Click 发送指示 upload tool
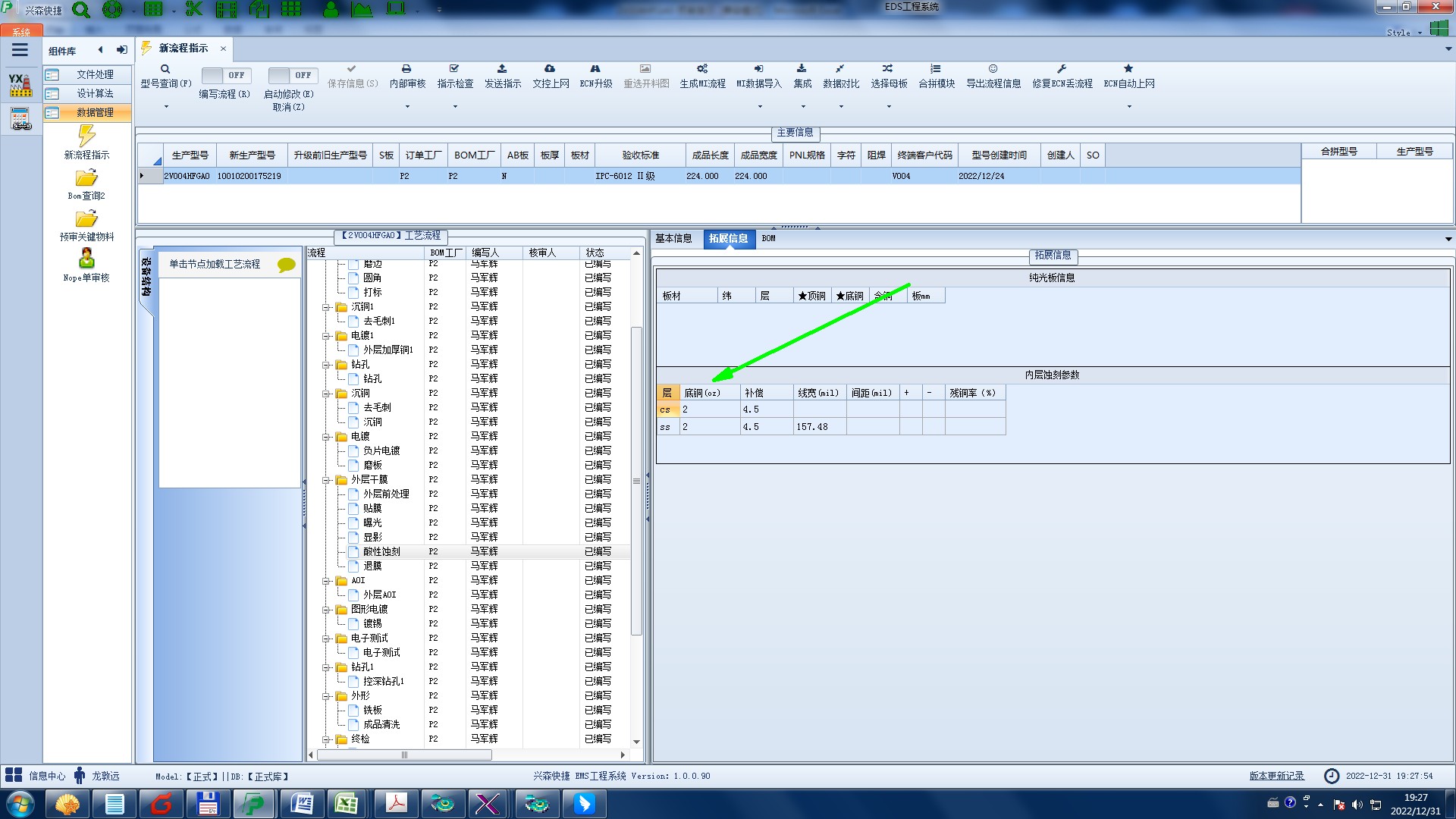Image resolution: width=1456 pixels, height=819 pixels. [x=503, y=76]
